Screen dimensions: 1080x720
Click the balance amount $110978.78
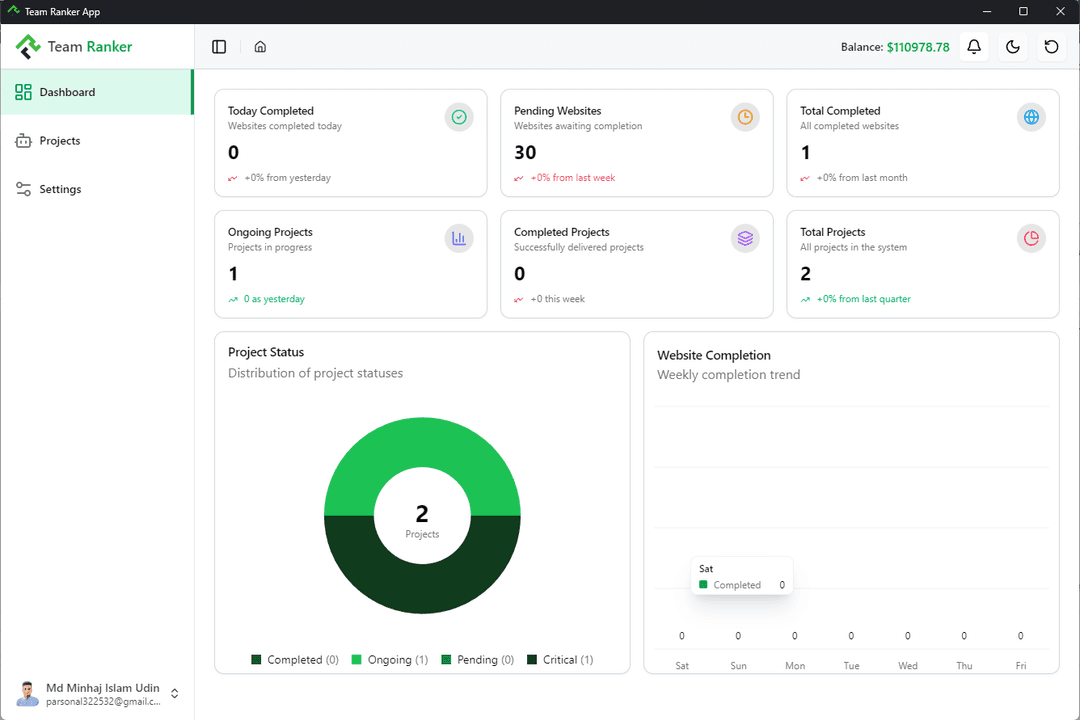pos(917,47)
